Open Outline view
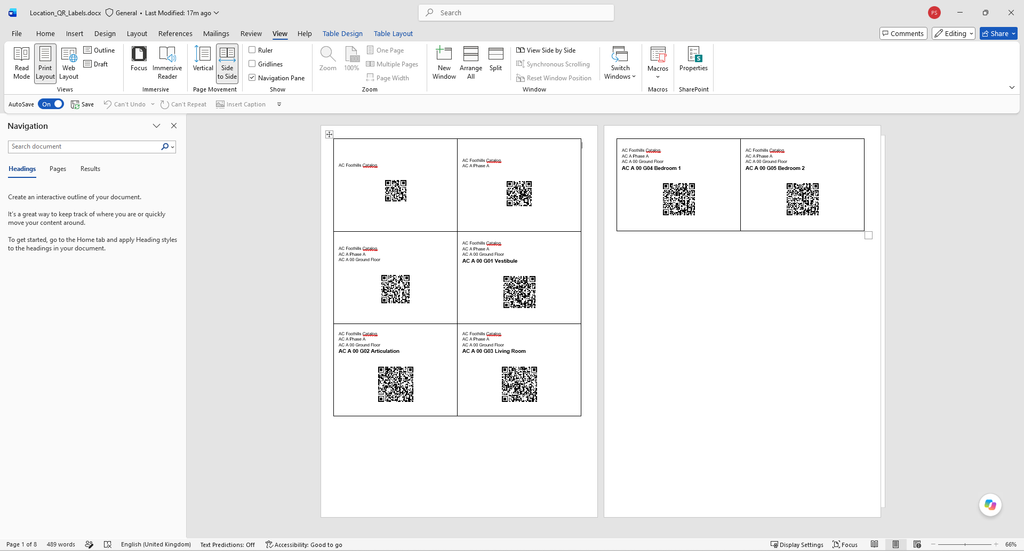Image resolution: width=1024 pixels, height=551 pixels. pyautogui.click(x=99, y=50)
